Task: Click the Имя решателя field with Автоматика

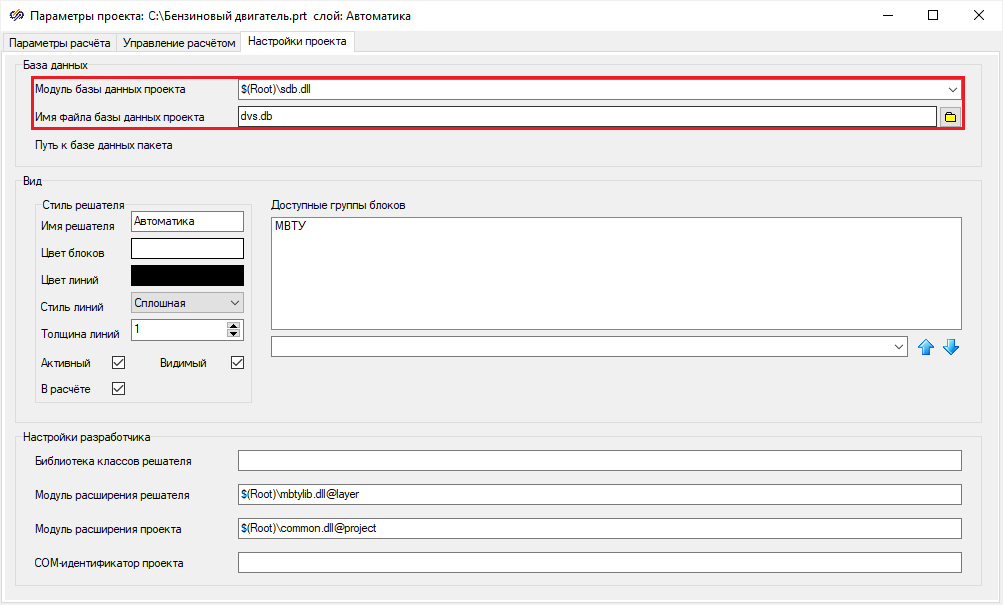Action: (187, 221)
